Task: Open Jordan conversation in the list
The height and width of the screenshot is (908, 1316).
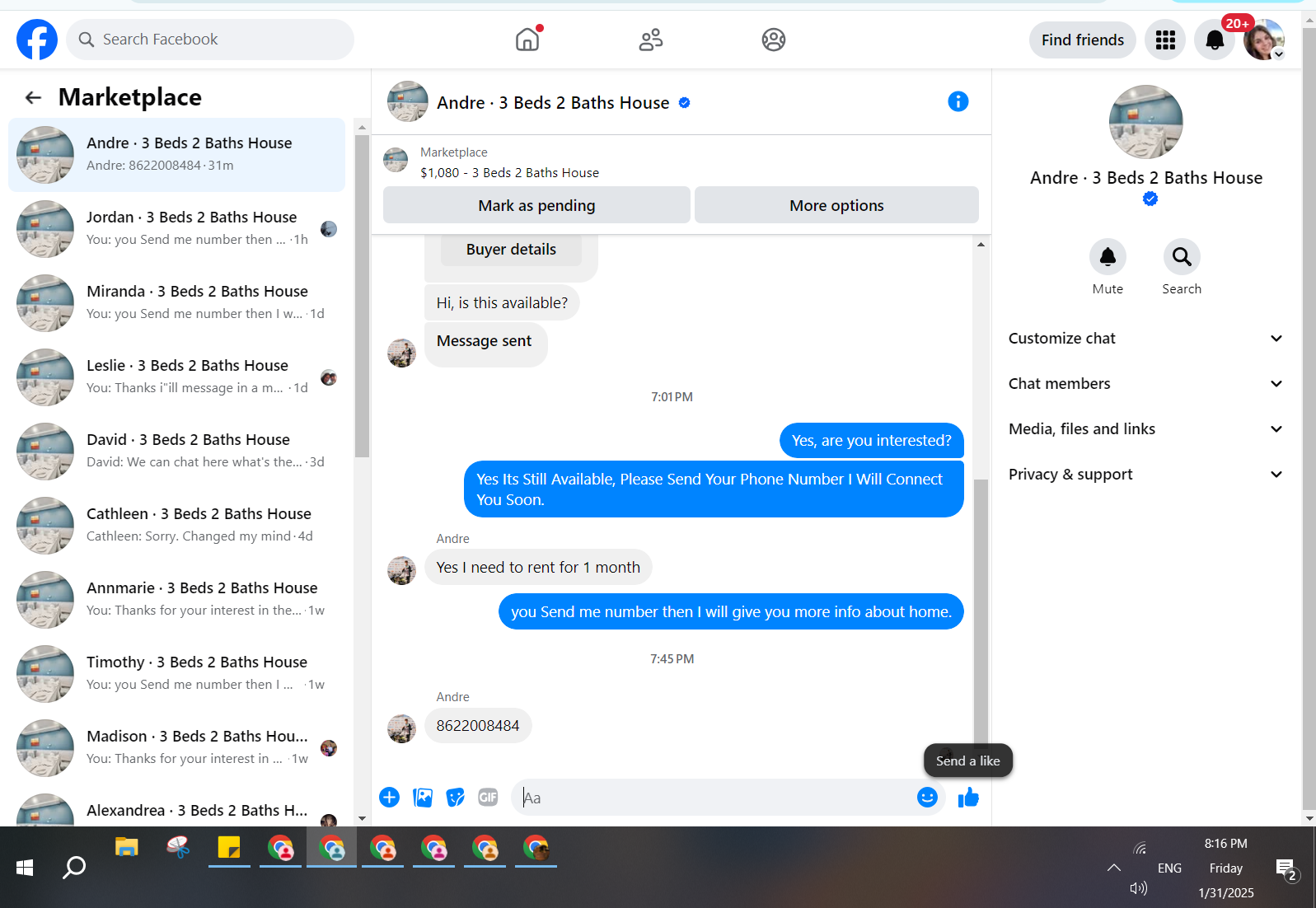Action: click(x=177, y=229)
